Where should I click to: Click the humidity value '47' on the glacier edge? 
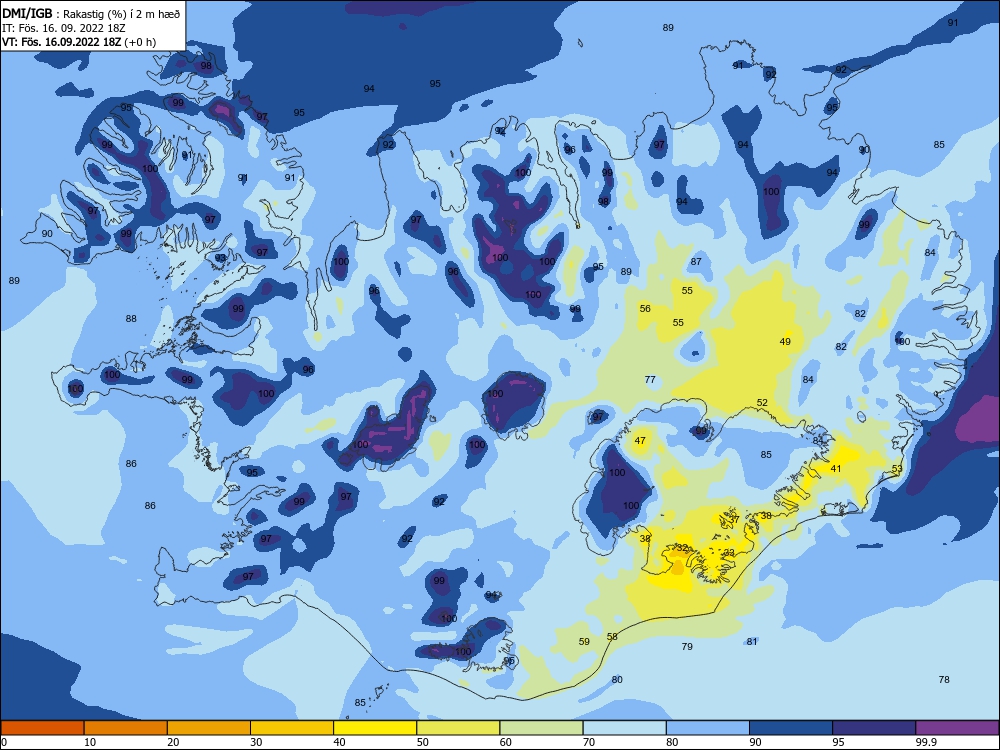click(640, 441)
